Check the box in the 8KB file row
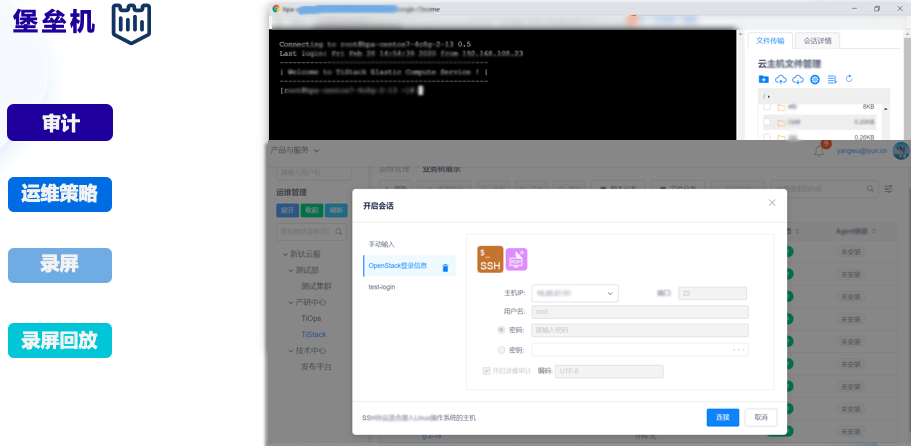911x446 pixels. 767,107
